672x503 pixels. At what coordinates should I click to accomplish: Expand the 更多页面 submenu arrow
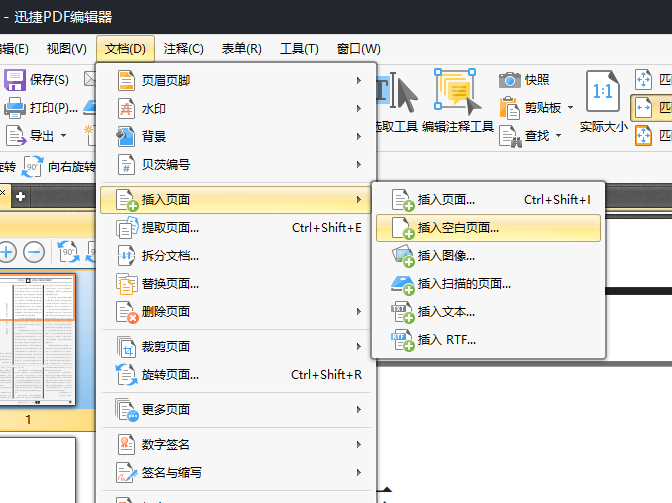tap(359, 410)
